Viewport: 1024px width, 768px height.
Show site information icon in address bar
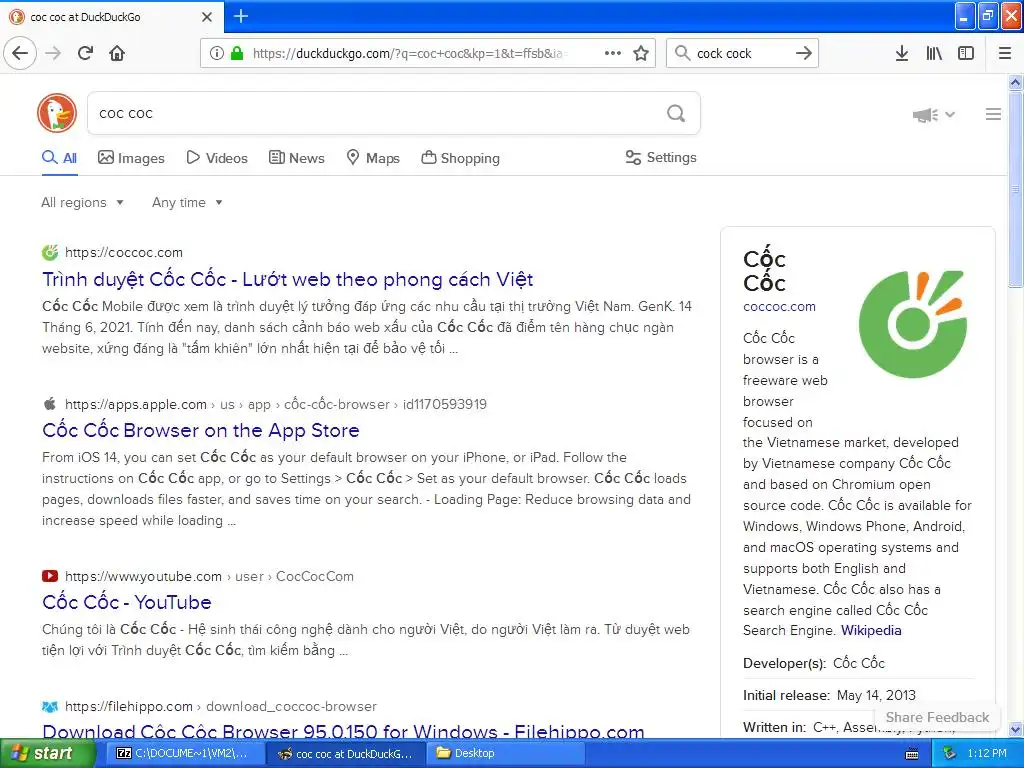[x=216, y=53]
